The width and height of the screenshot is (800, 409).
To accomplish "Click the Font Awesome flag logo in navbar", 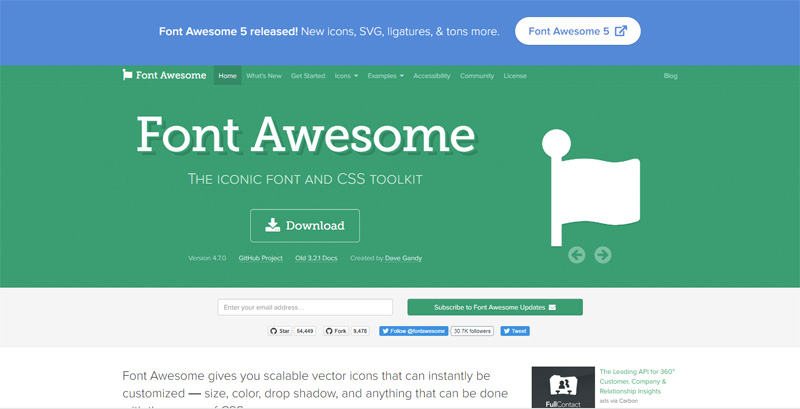I will [164, 75].
